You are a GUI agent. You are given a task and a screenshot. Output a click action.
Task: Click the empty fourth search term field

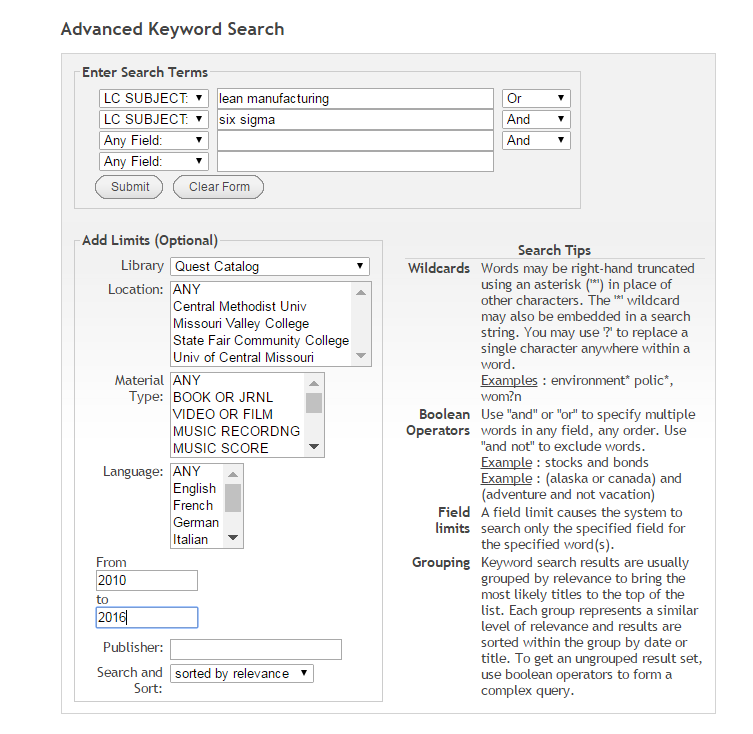click(x=355, y=161)
